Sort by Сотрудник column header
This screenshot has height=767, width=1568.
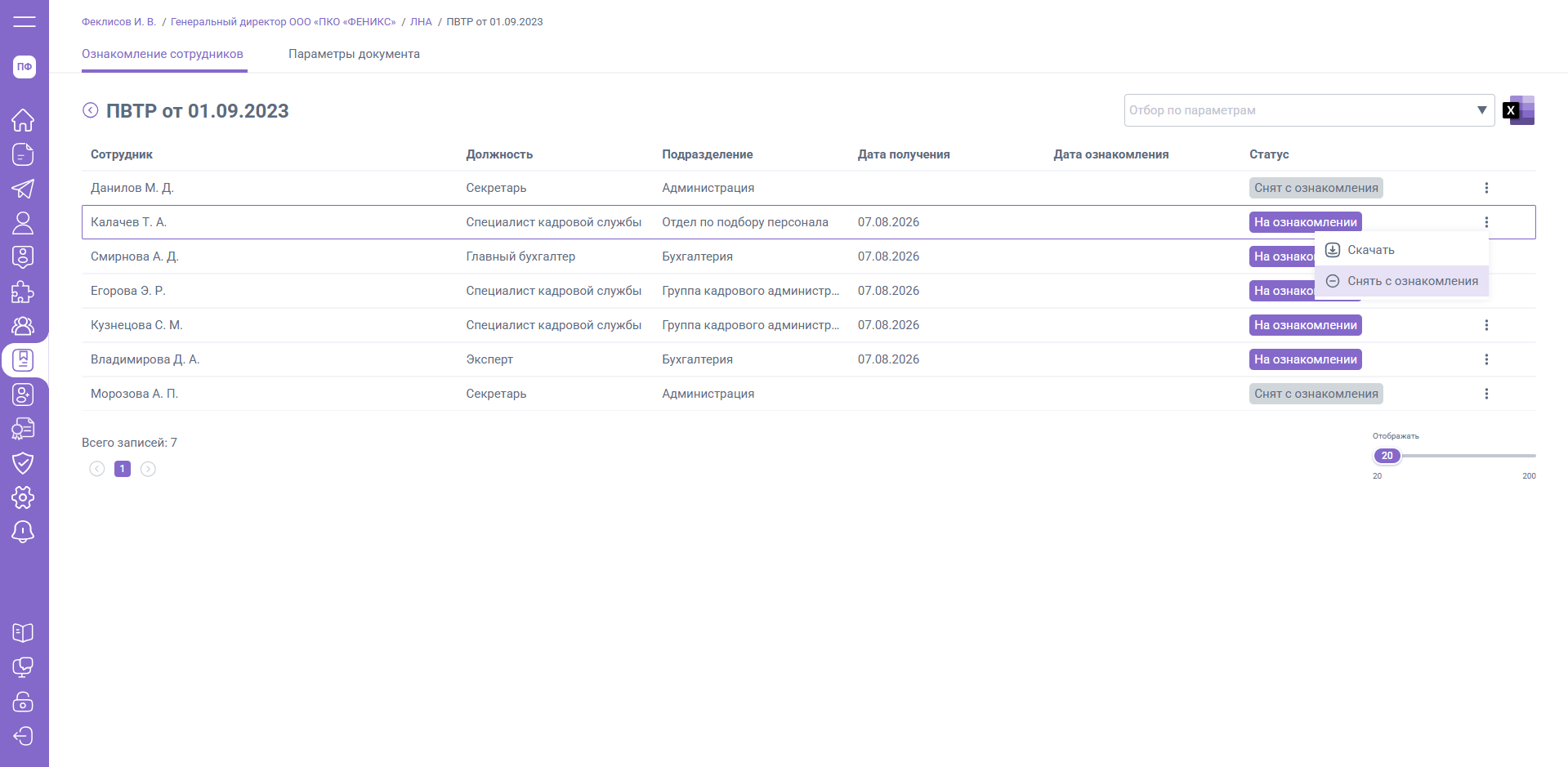click(x=122, y=154)
